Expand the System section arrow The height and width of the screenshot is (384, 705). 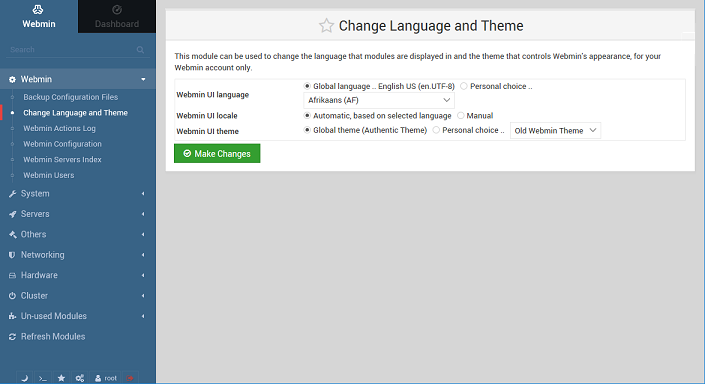(x=143, y=194)
